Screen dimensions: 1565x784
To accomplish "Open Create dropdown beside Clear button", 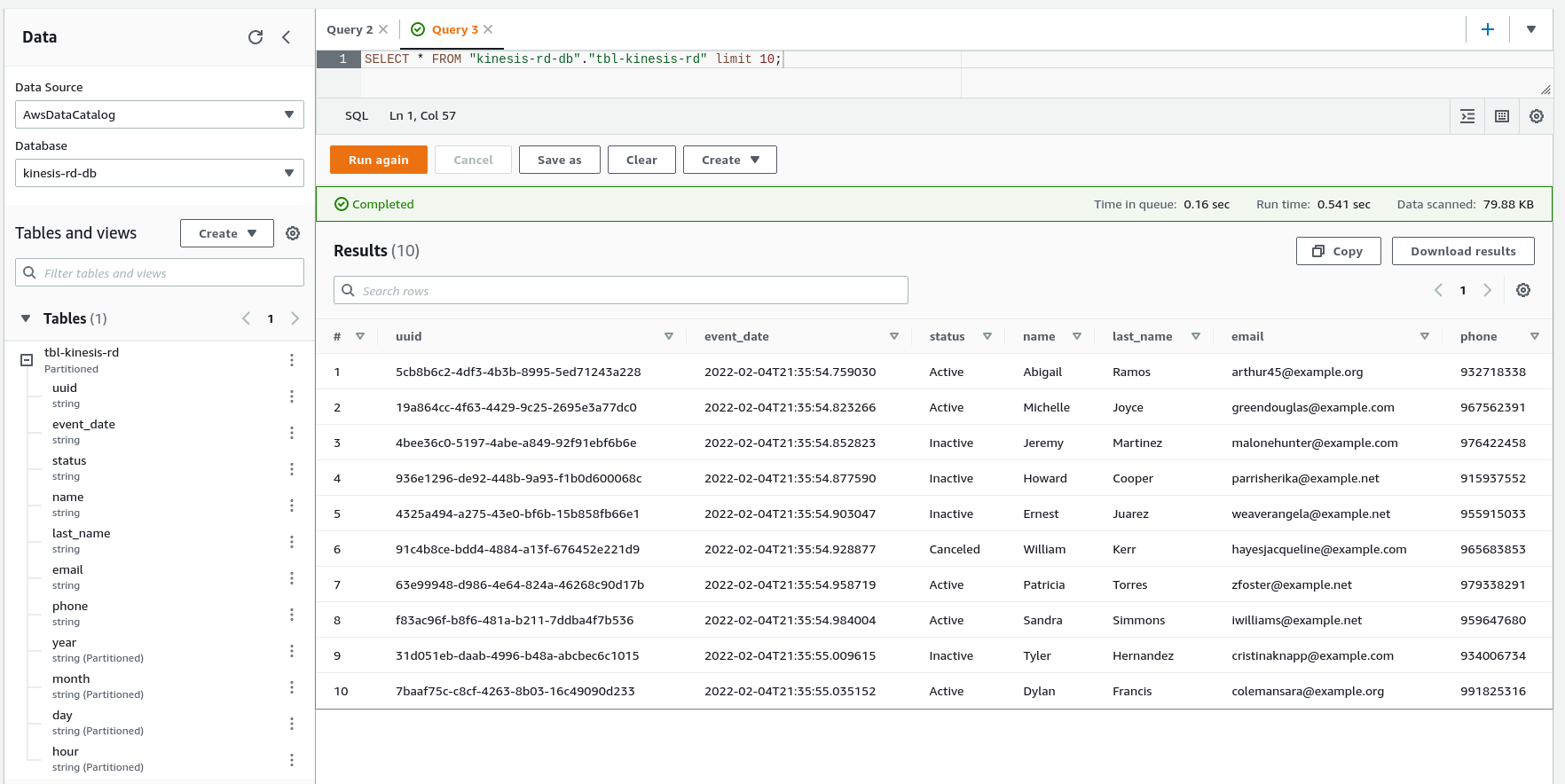I will pos(730,160).
